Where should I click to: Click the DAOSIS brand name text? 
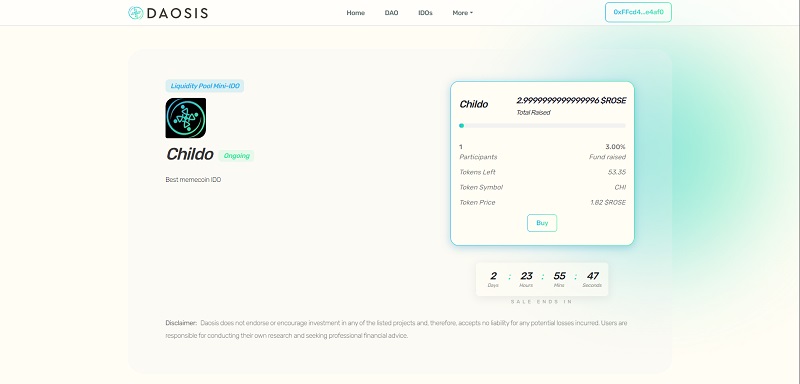tap(177, 13)
